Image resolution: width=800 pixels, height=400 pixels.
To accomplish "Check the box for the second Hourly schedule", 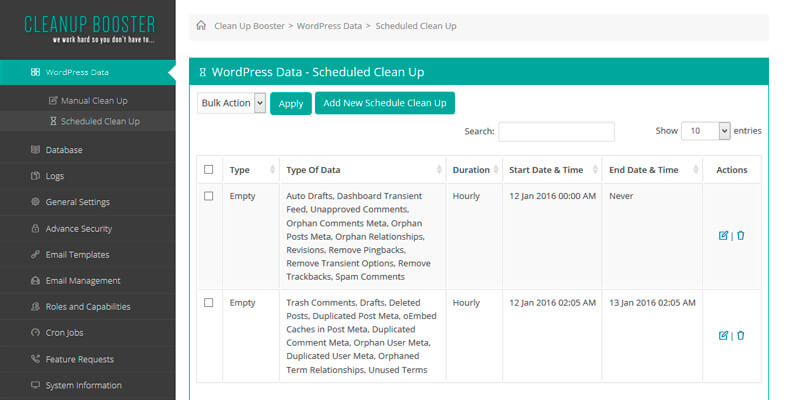I will [x=209, y=302].
